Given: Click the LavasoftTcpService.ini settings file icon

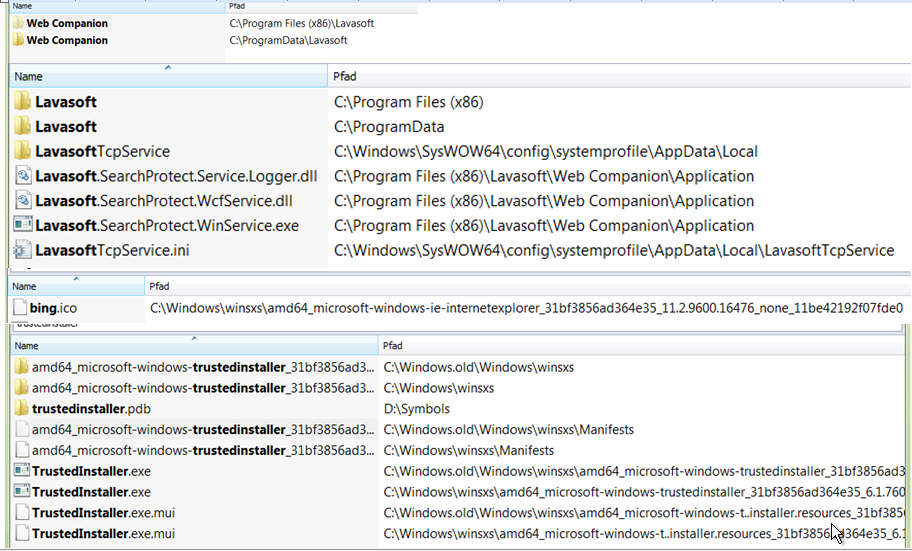Looking at the screenshot, I should [x=23, y=250].
